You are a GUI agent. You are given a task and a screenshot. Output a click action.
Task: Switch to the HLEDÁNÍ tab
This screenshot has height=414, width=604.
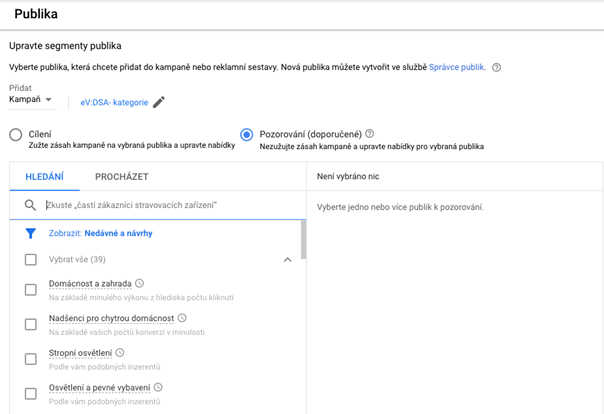coord(45,177)
